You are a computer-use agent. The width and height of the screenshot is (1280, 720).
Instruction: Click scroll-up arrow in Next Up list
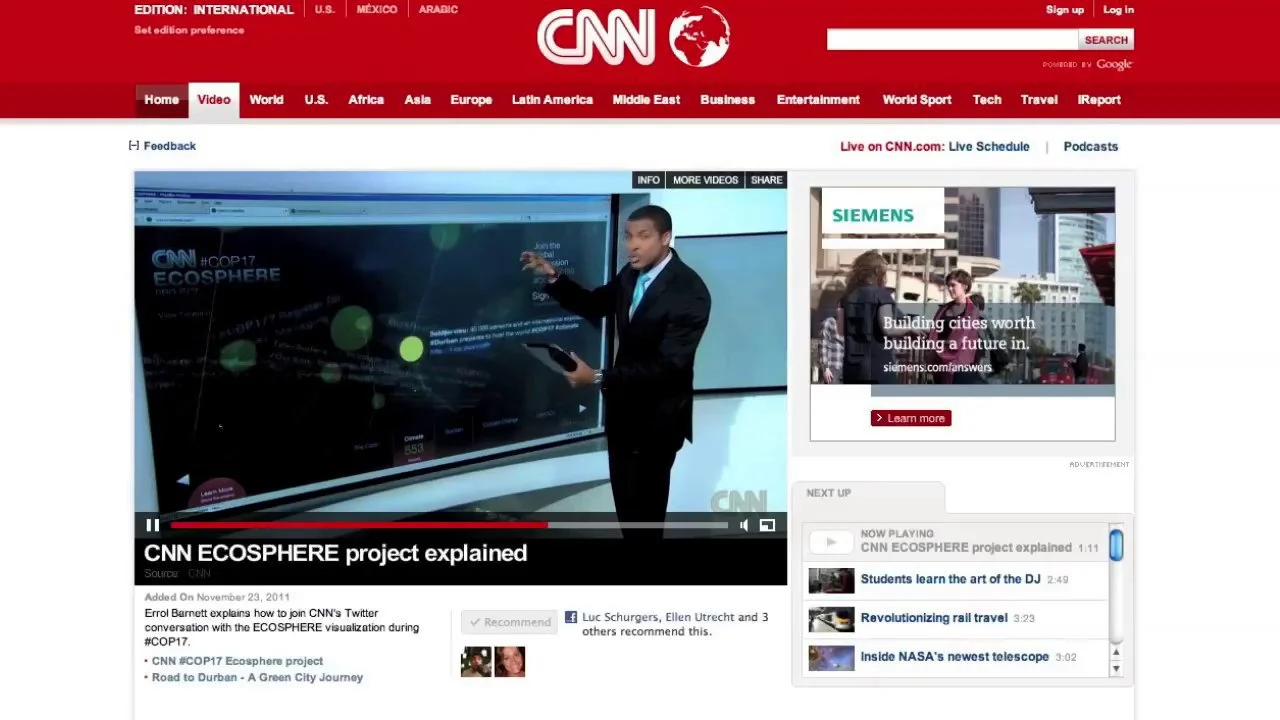click(x=1116, y=652)
